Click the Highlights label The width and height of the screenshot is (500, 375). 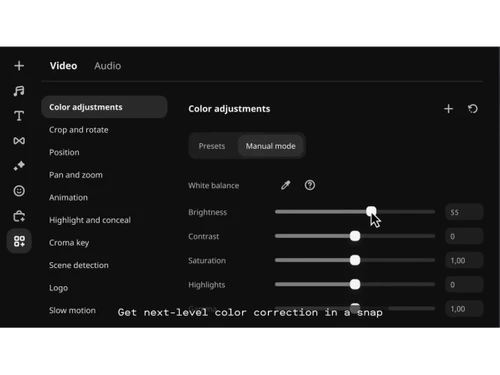(207, 285)
